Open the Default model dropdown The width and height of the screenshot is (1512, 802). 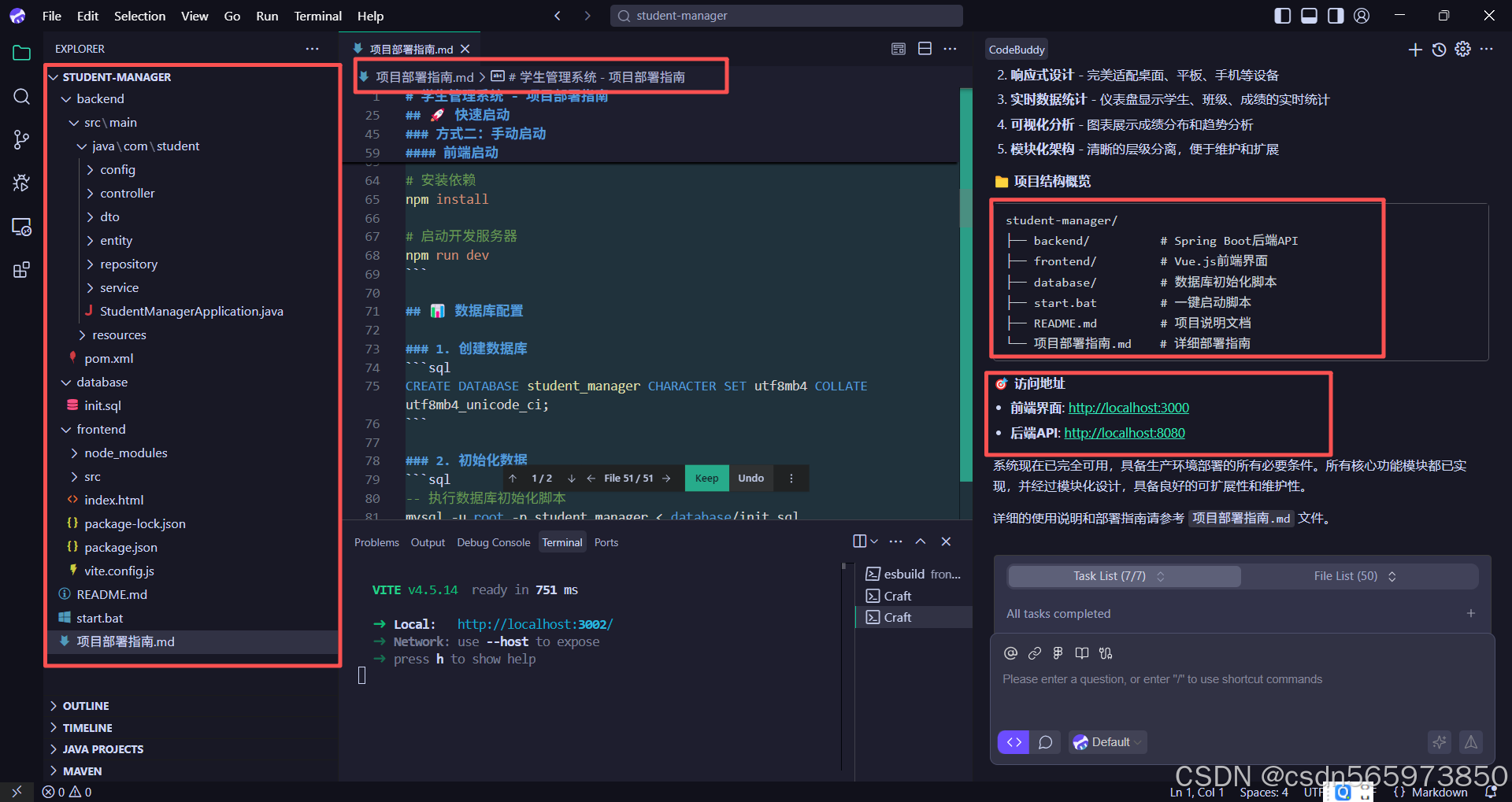(1107, 742)
